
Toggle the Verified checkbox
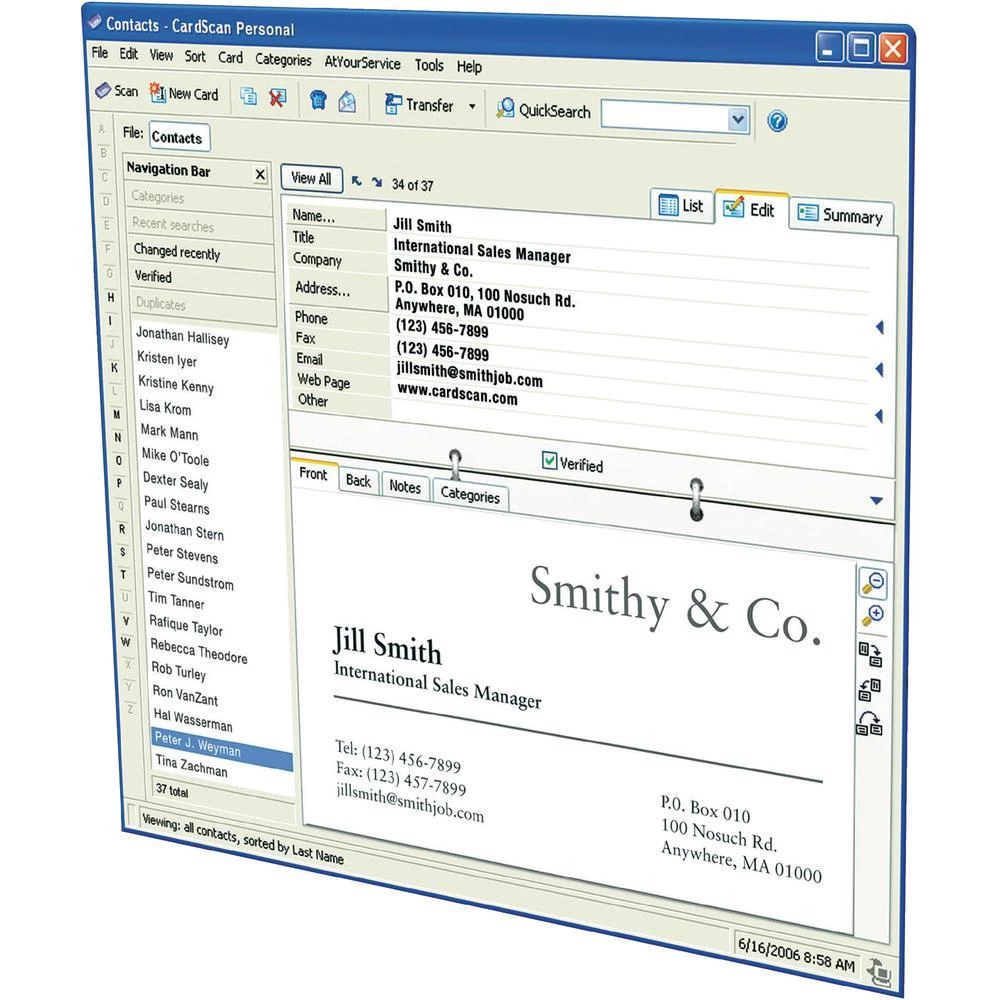tap(549, 460)
